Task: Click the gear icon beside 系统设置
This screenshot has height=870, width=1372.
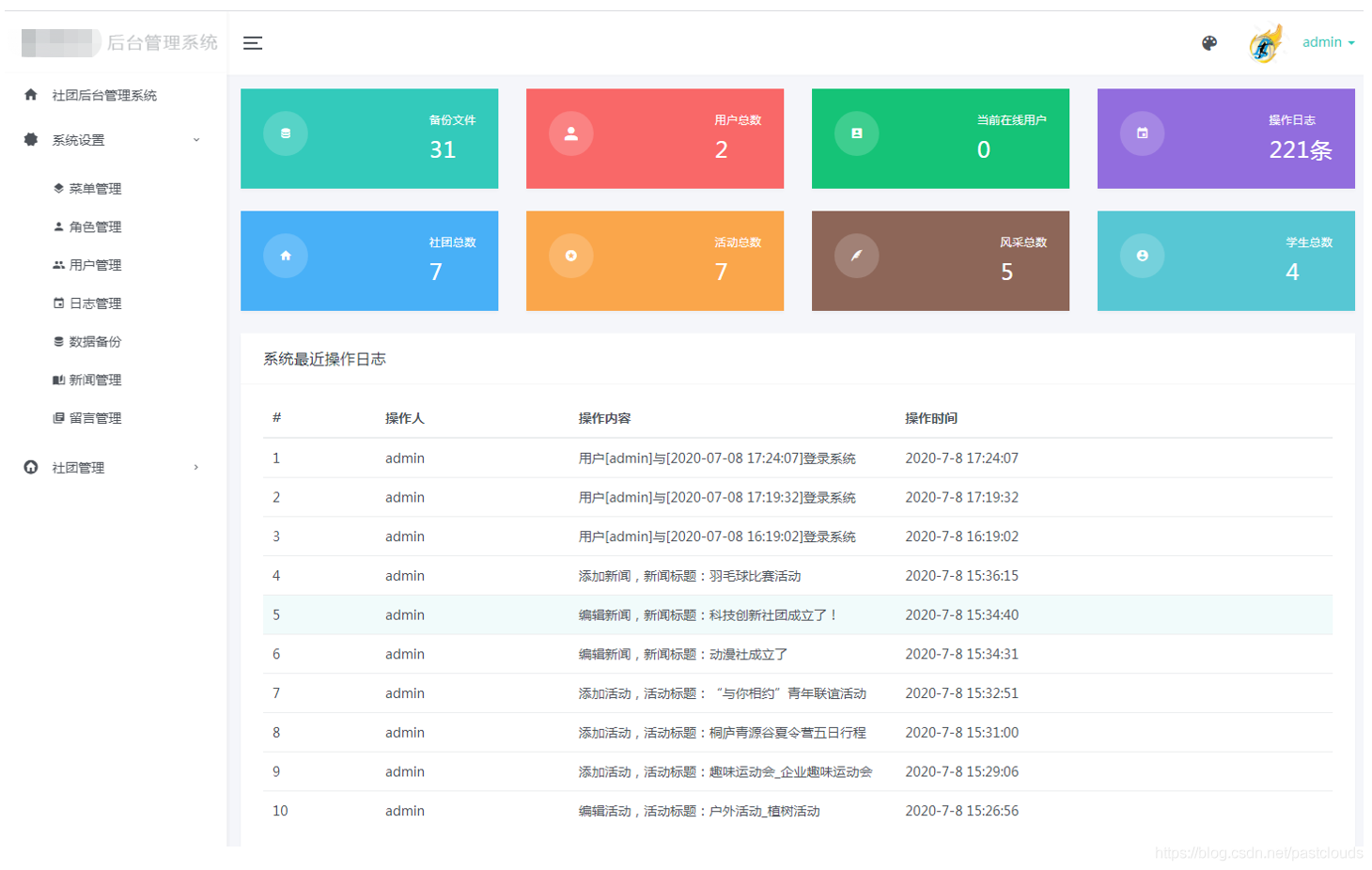Action: tap(31, 139)
